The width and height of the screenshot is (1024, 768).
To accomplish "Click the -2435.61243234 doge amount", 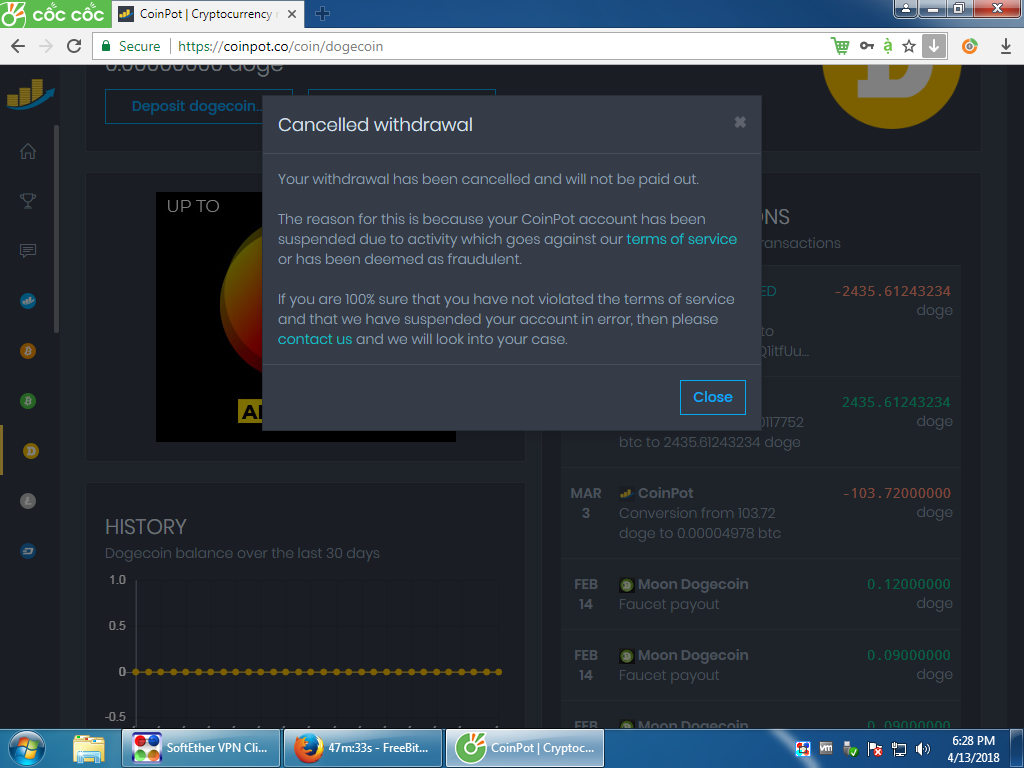I will [x=892, y=291].
